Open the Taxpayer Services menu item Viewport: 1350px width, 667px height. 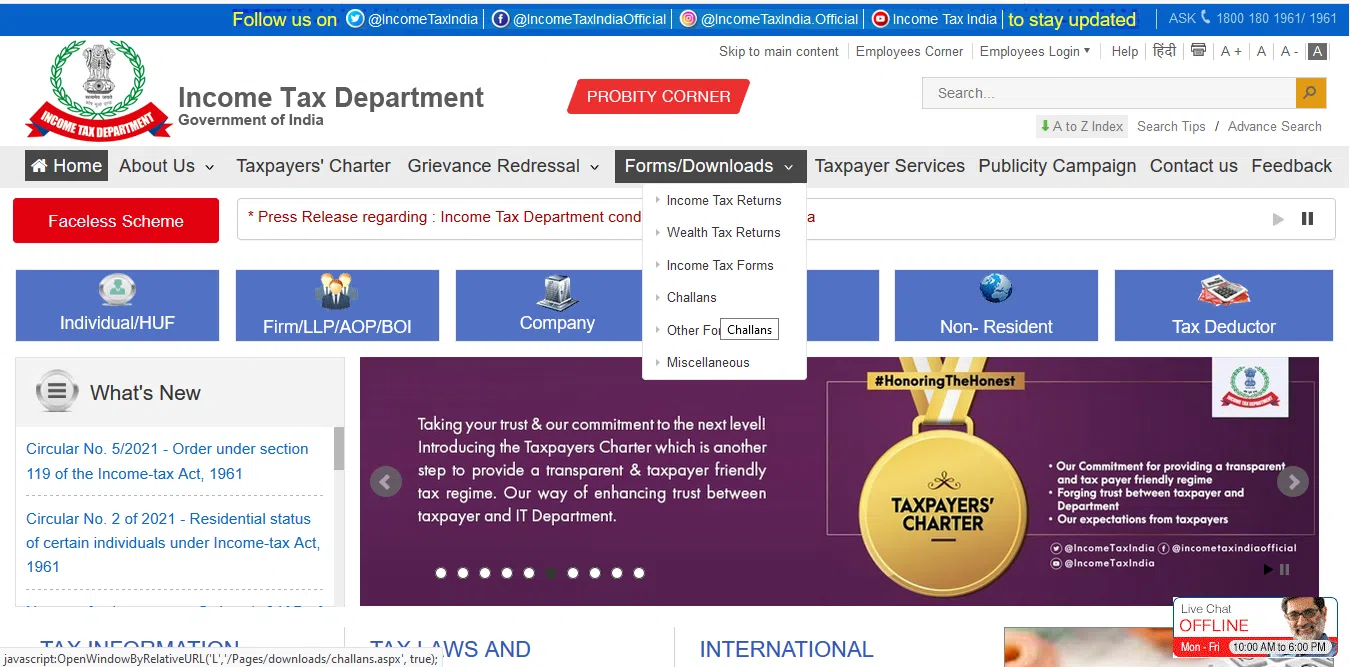pyautogui.click(x=889, y=165)
